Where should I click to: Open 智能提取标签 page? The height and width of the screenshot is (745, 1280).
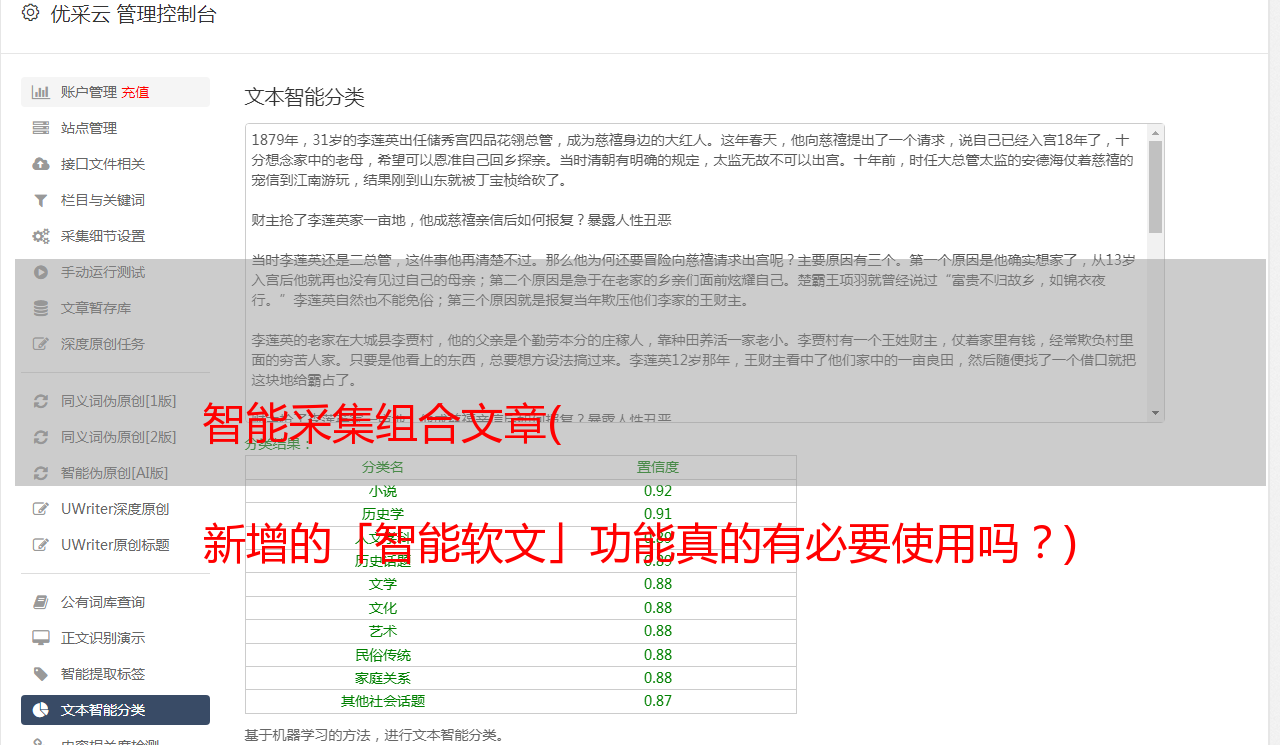point(115,674)
